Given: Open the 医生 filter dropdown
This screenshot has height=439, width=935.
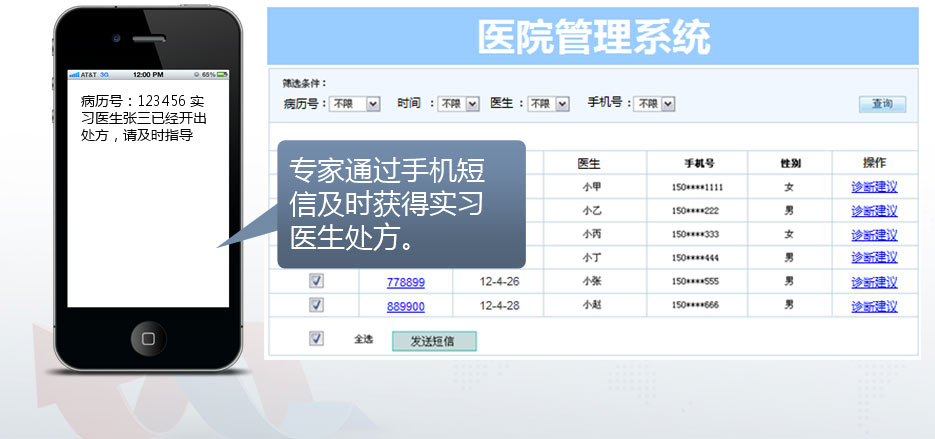Looking at the screenshot, I should coord(549,103).
